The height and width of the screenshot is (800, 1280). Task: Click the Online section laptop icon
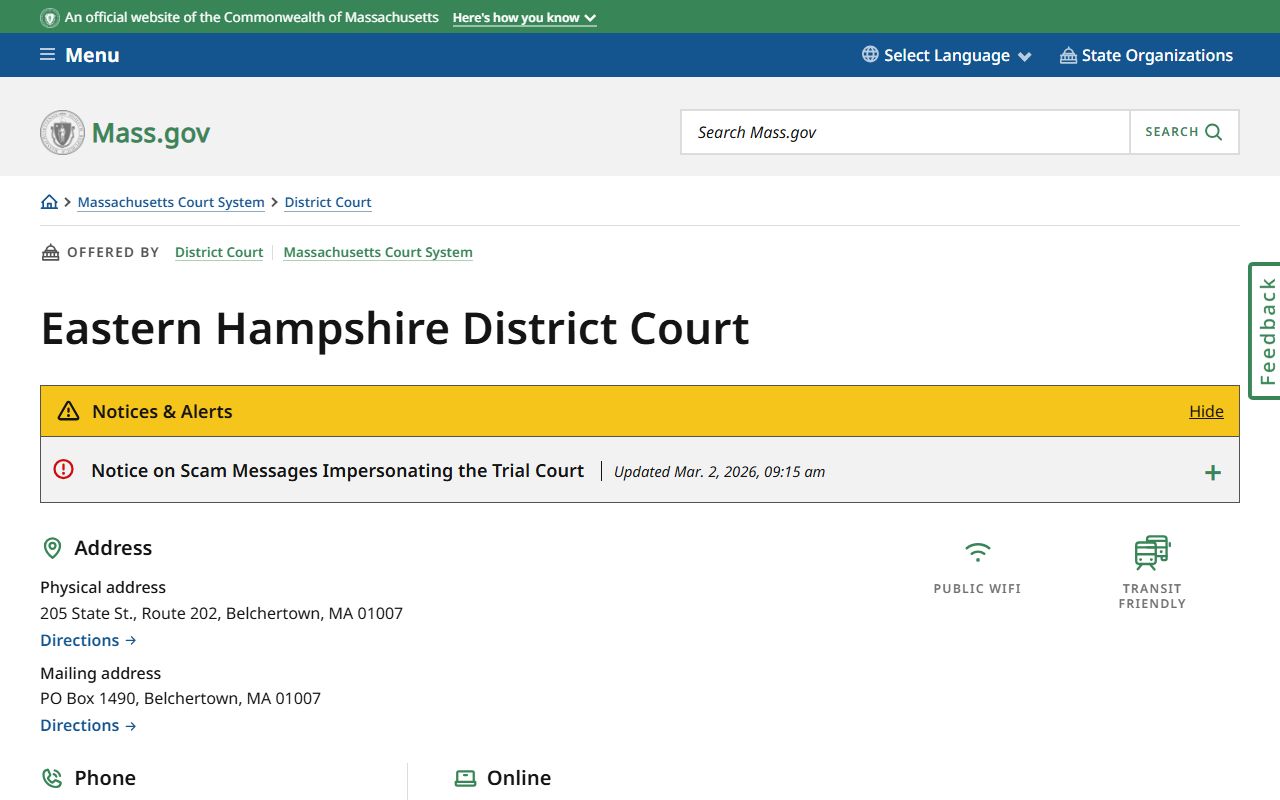[x=465, y=778]
